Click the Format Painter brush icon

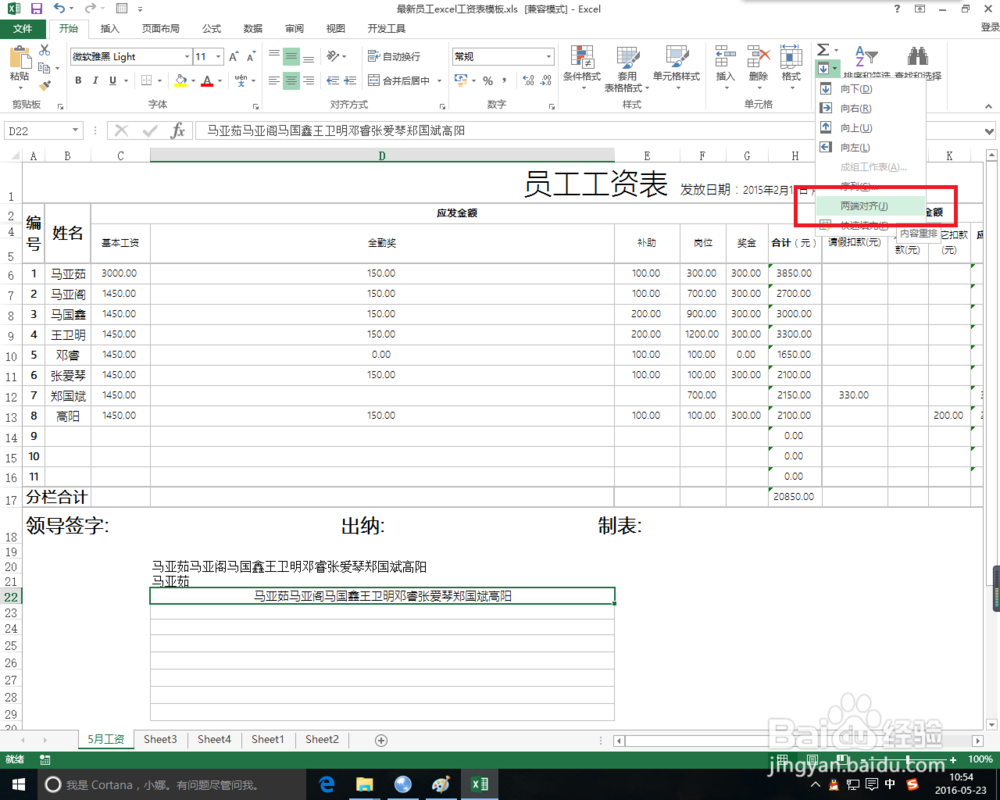(x=45, y=85)
